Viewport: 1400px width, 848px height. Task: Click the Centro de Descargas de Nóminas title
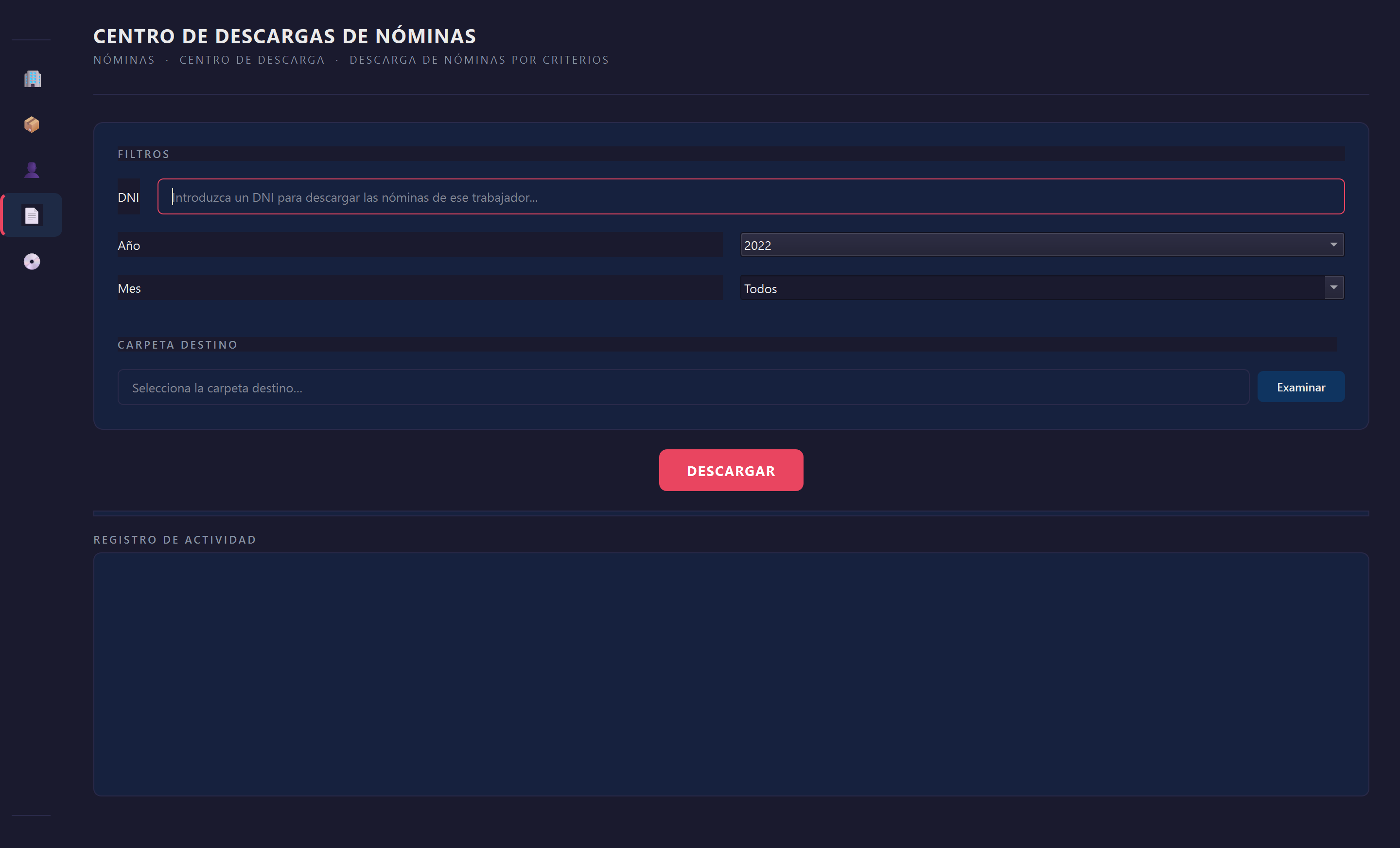tap(285, 36)
